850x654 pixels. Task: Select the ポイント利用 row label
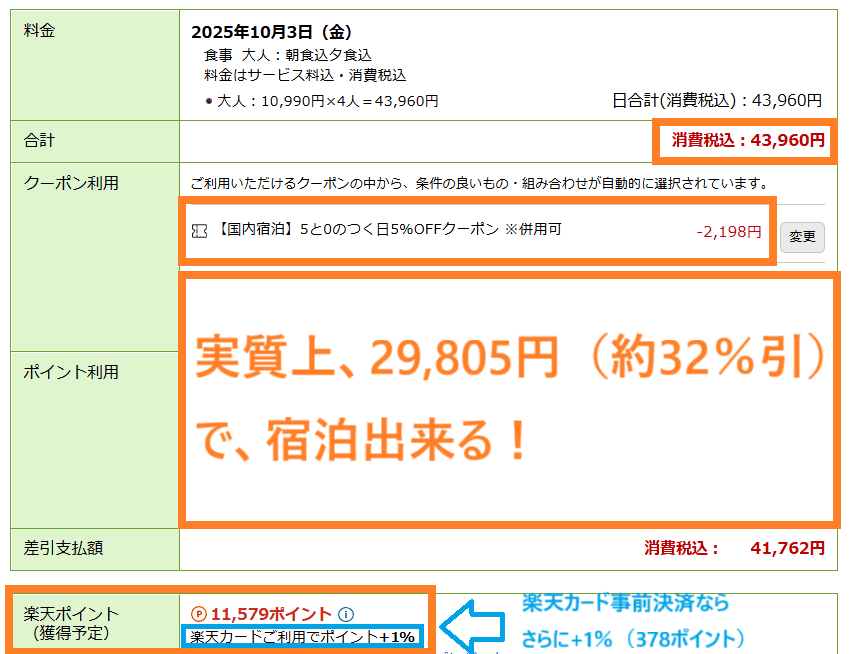71,372
